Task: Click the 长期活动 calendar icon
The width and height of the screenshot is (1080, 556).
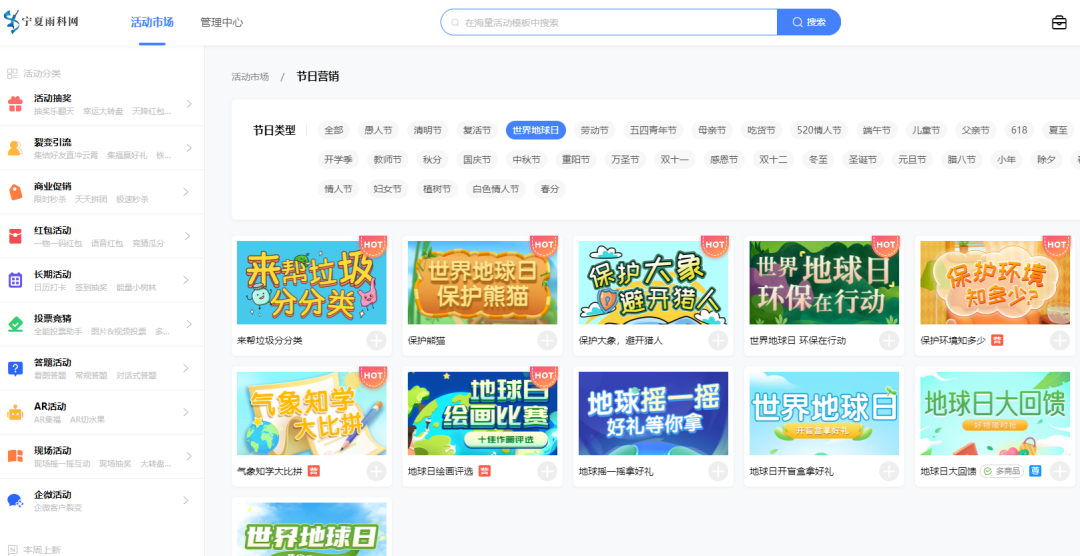Action: point(15,280)
